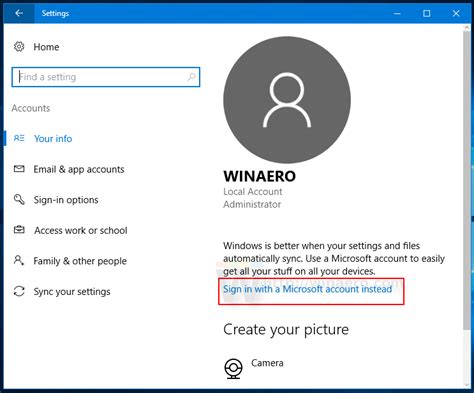The height and width of the screenshot is (393, 474).
Task: Click the back arrow in the Settings title bar
Action: (x=19, y=13)
